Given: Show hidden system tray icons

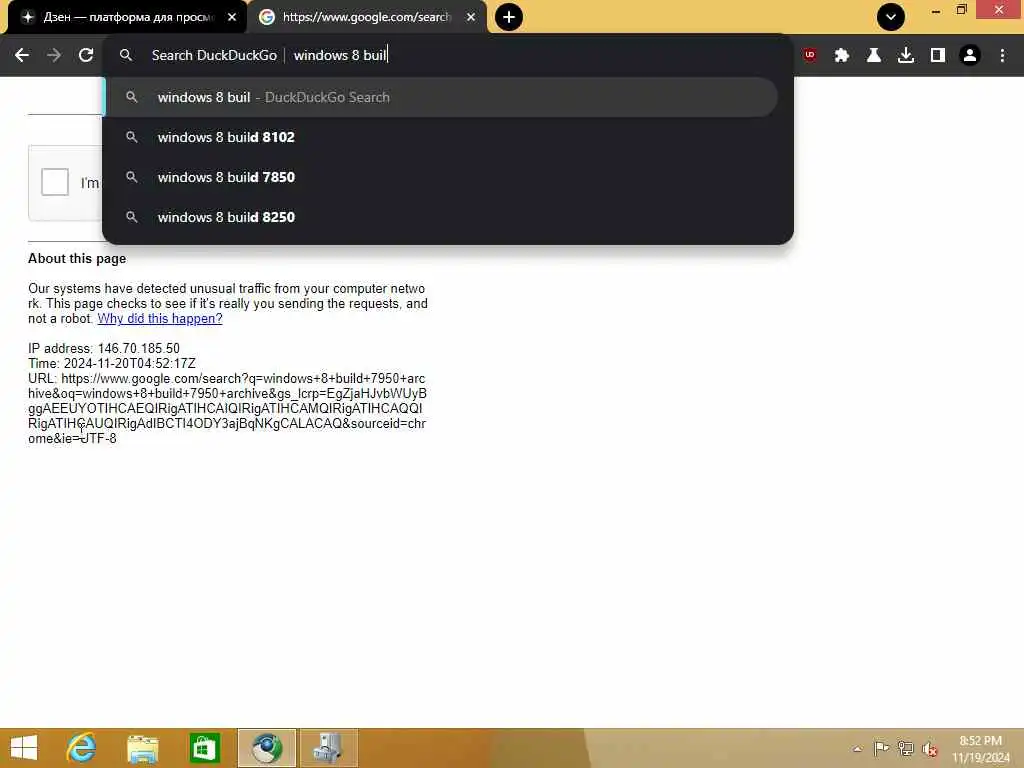Looking at the screenshot, I should click(x=857, y=749).
